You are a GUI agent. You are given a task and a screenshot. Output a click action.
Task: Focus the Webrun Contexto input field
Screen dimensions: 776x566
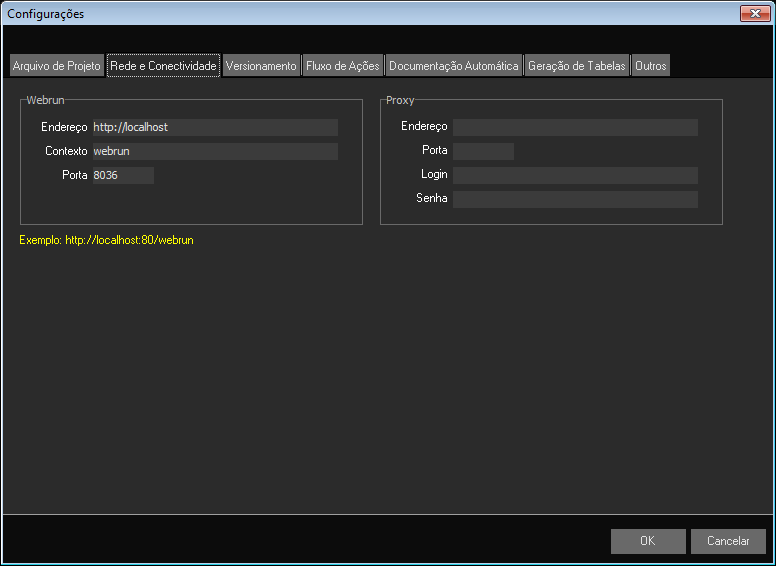point(214,152)
